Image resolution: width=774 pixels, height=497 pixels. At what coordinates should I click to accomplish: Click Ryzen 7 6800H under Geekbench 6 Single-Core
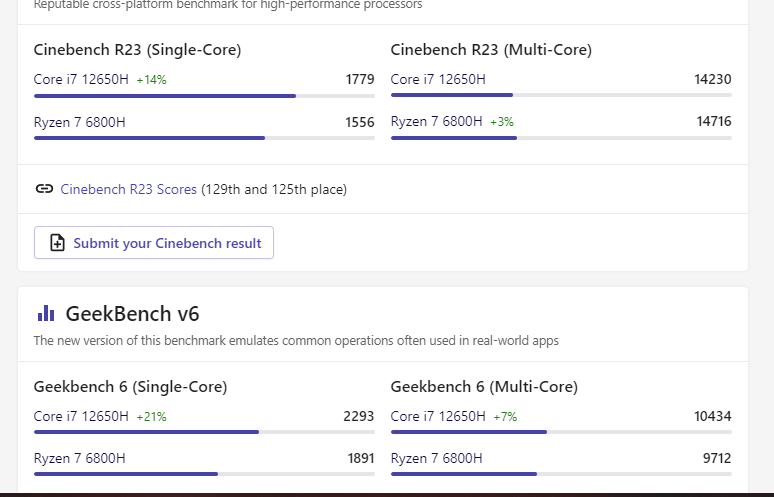pyautogui.click(x=80, y=458)
